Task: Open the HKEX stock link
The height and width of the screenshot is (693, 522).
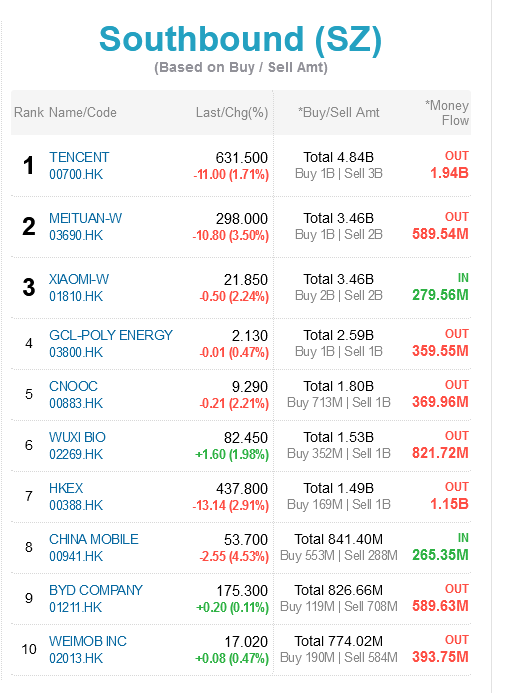Action: [x=66, y=488]
